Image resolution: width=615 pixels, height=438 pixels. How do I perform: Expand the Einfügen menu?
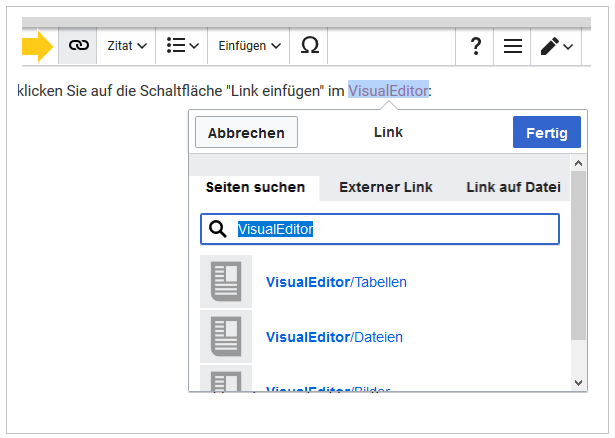[250, 46]
